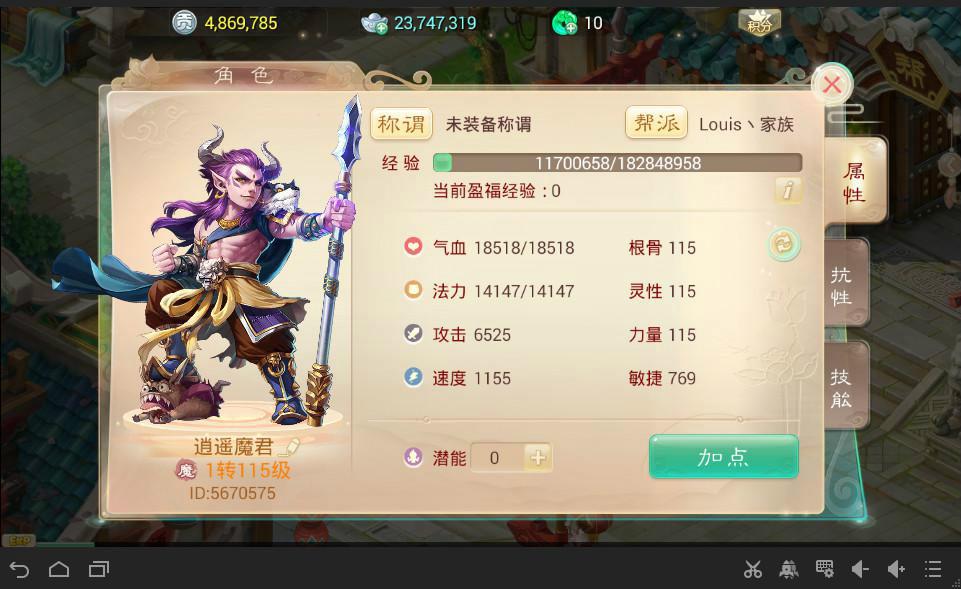Tap the keyboard mapping icon
Image resolution: width=961 pixels, height=589 pixels.
pos(824,568)
